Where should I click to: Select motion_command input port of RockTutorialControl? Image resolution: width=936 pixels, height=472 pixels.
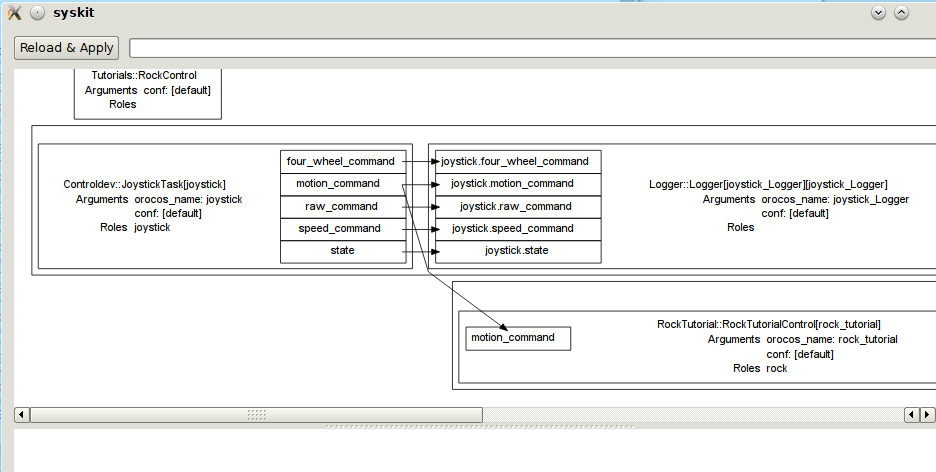(518, 338)
